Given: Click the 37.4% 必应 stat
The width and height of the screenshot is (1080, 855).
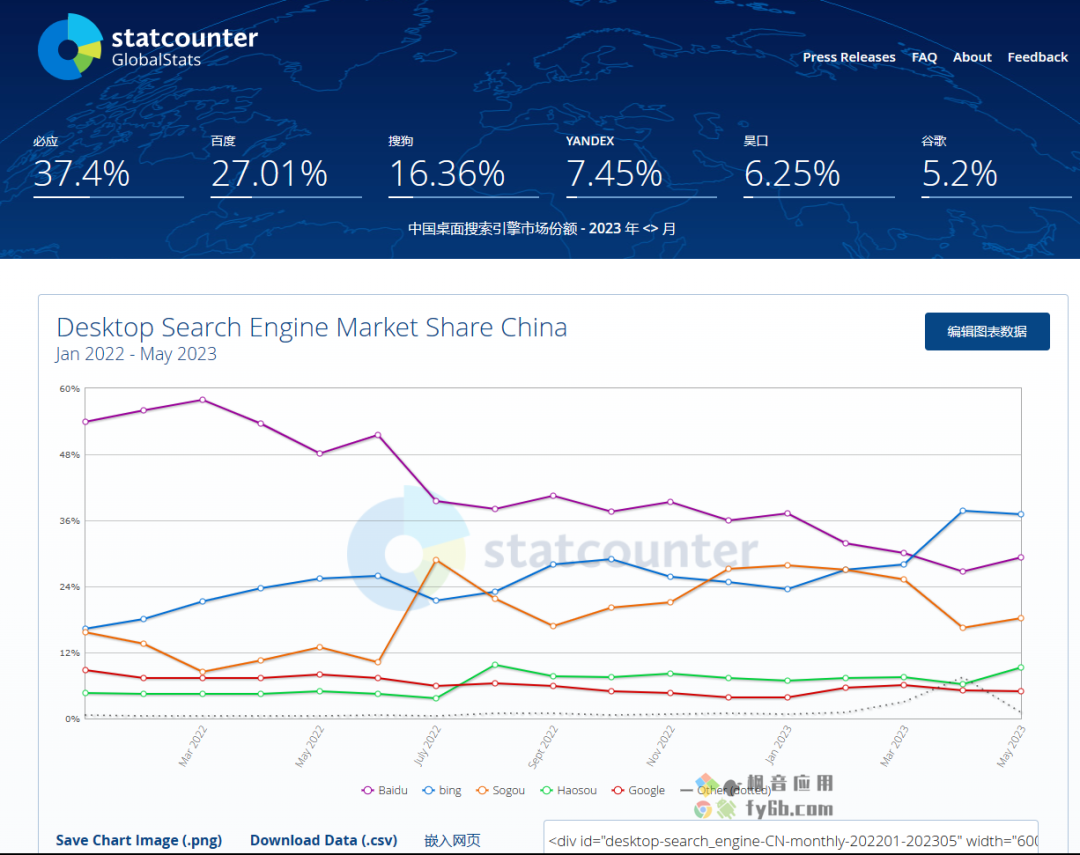Looking at the screenshot, I should click(x=108, y=165).
